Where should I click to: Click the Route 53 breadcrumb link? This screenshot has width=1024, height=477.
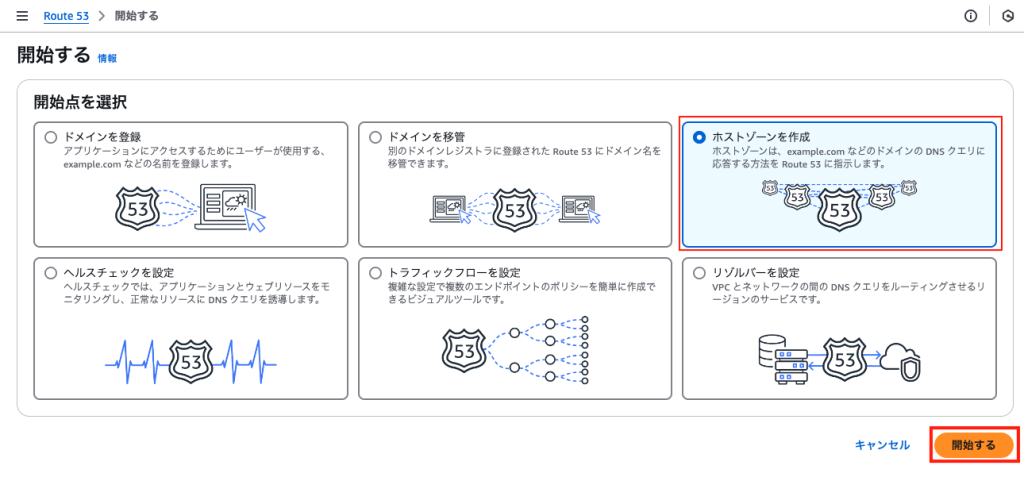click(x=66, y=16)
